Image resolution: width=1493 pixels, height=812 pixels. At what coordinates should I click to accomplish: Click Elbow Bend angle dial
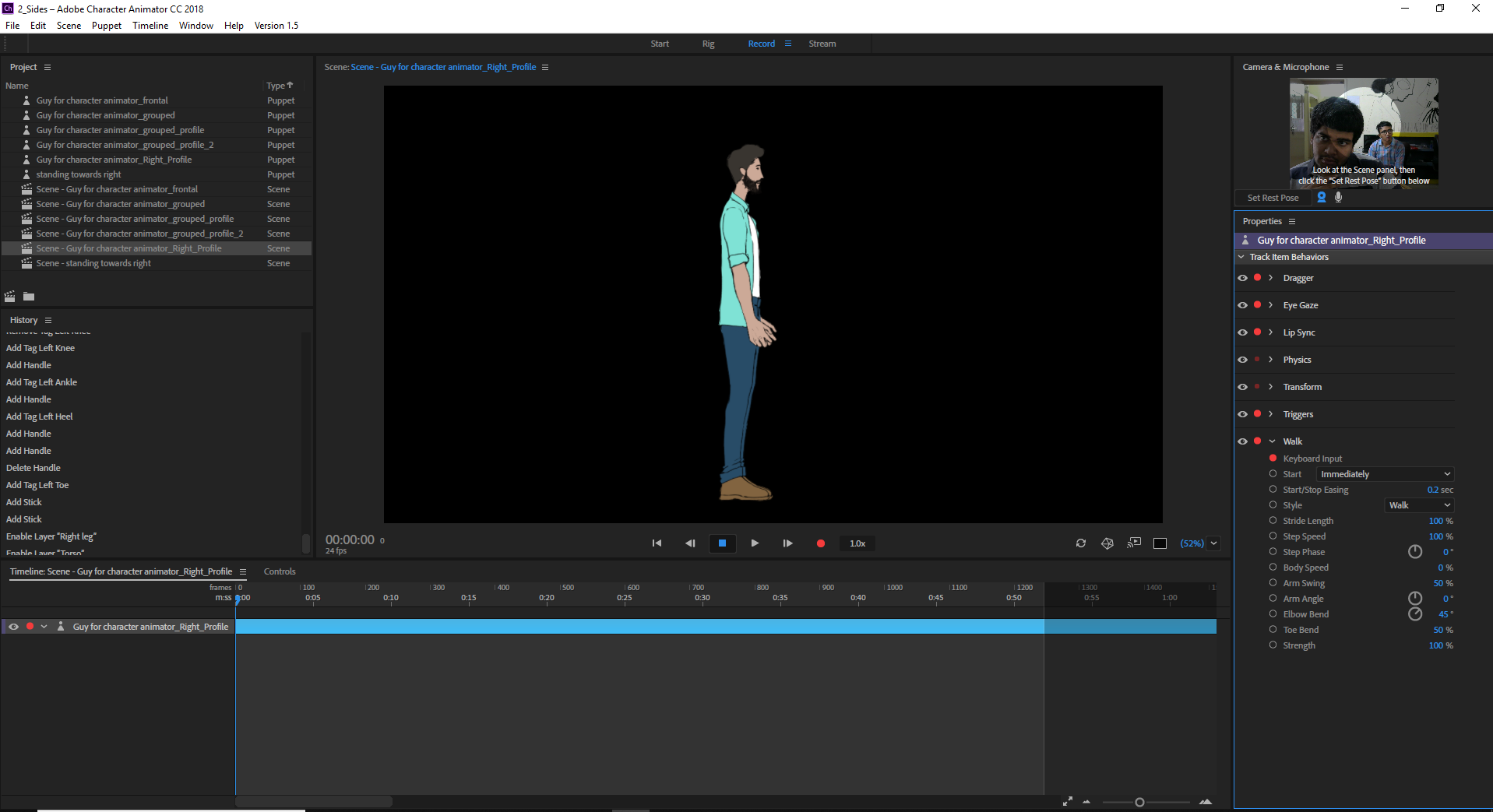coord(1415,614)
